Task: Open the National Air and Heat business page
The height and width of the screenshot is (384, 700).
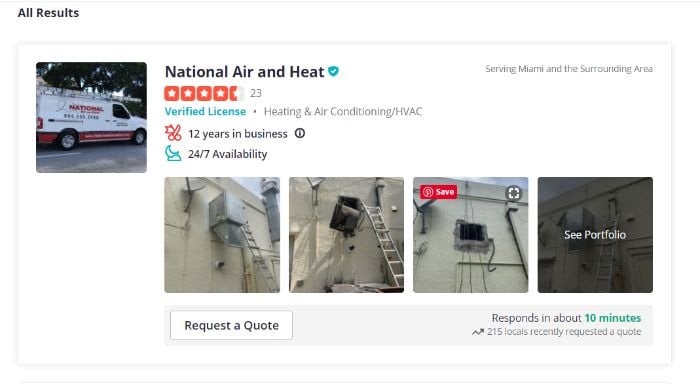Action: pos(245,71)
